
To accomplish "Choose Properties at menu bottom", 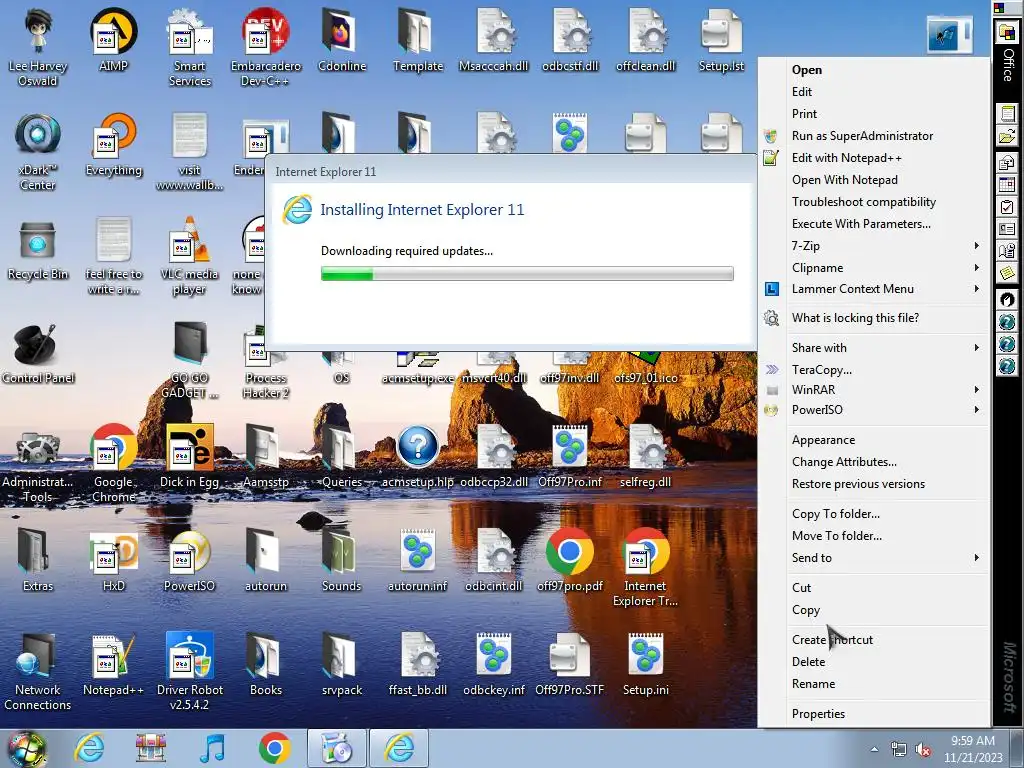I will 874,714.
